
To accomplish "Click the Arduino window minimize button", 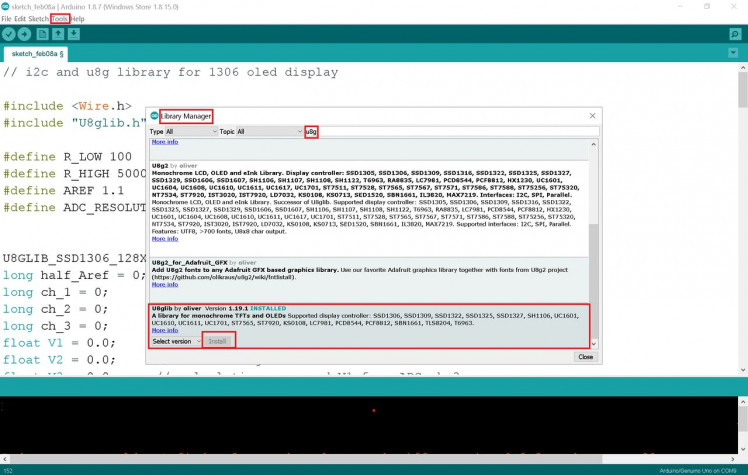I will 680,6.
